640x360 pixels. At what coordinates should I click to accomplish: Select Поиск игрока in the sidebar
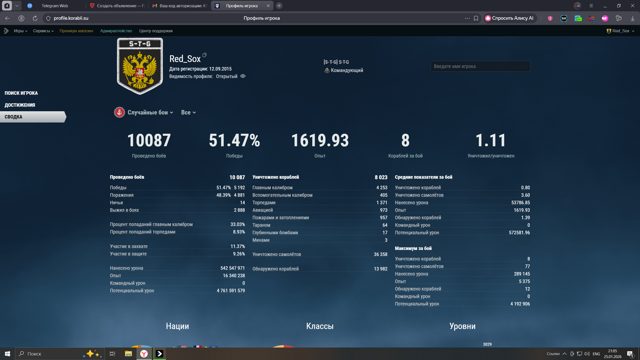pyautogui.click(x=21, y=93)
